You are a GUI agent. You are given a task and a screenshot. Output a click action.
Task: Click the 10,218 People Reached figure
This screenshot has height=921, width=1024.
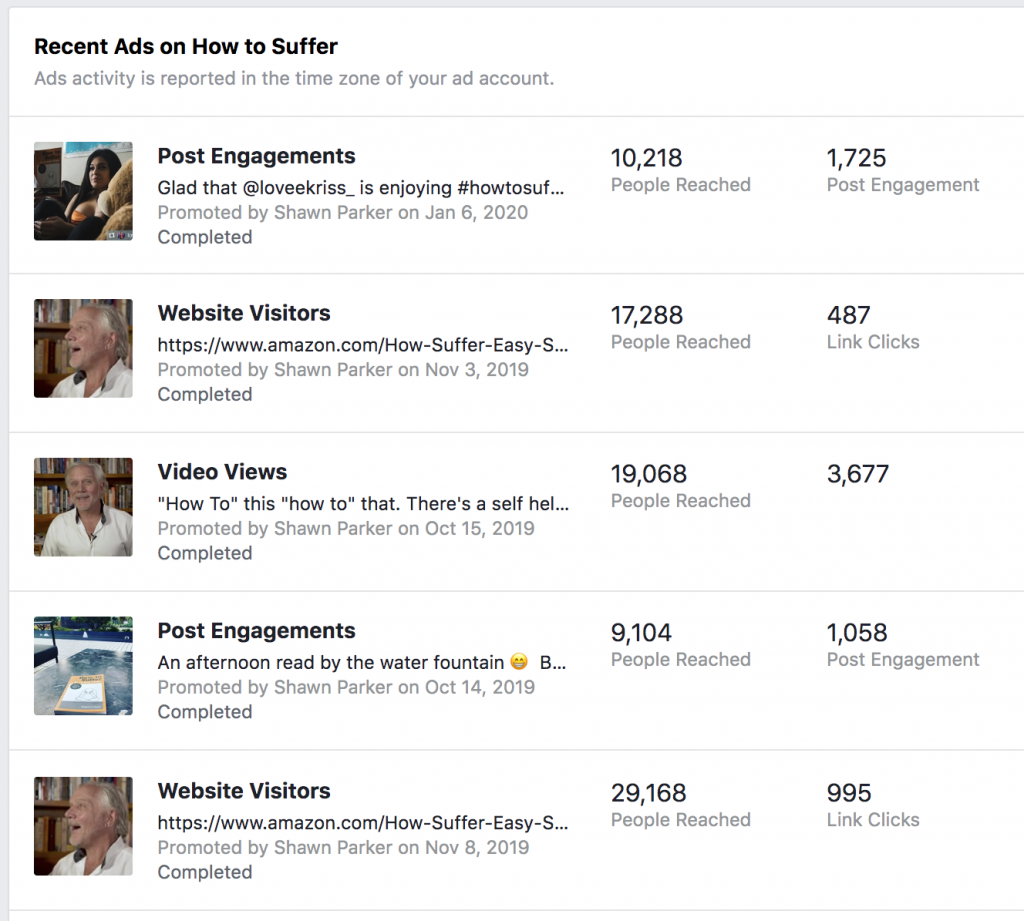click(x=647, y=158)
